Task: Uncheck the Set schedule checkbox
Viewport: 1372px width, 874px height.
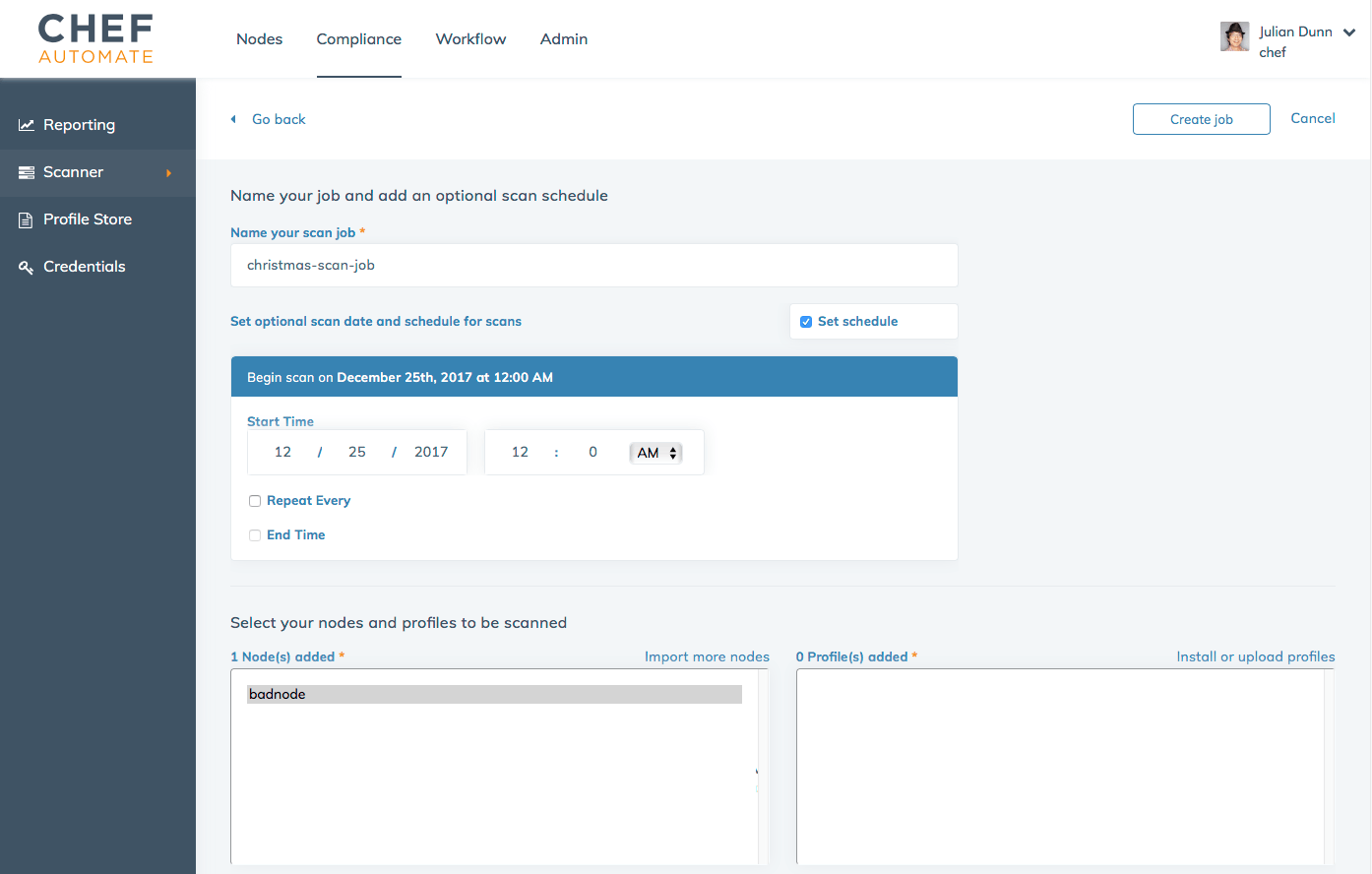Action: click(x=806, y=321)
